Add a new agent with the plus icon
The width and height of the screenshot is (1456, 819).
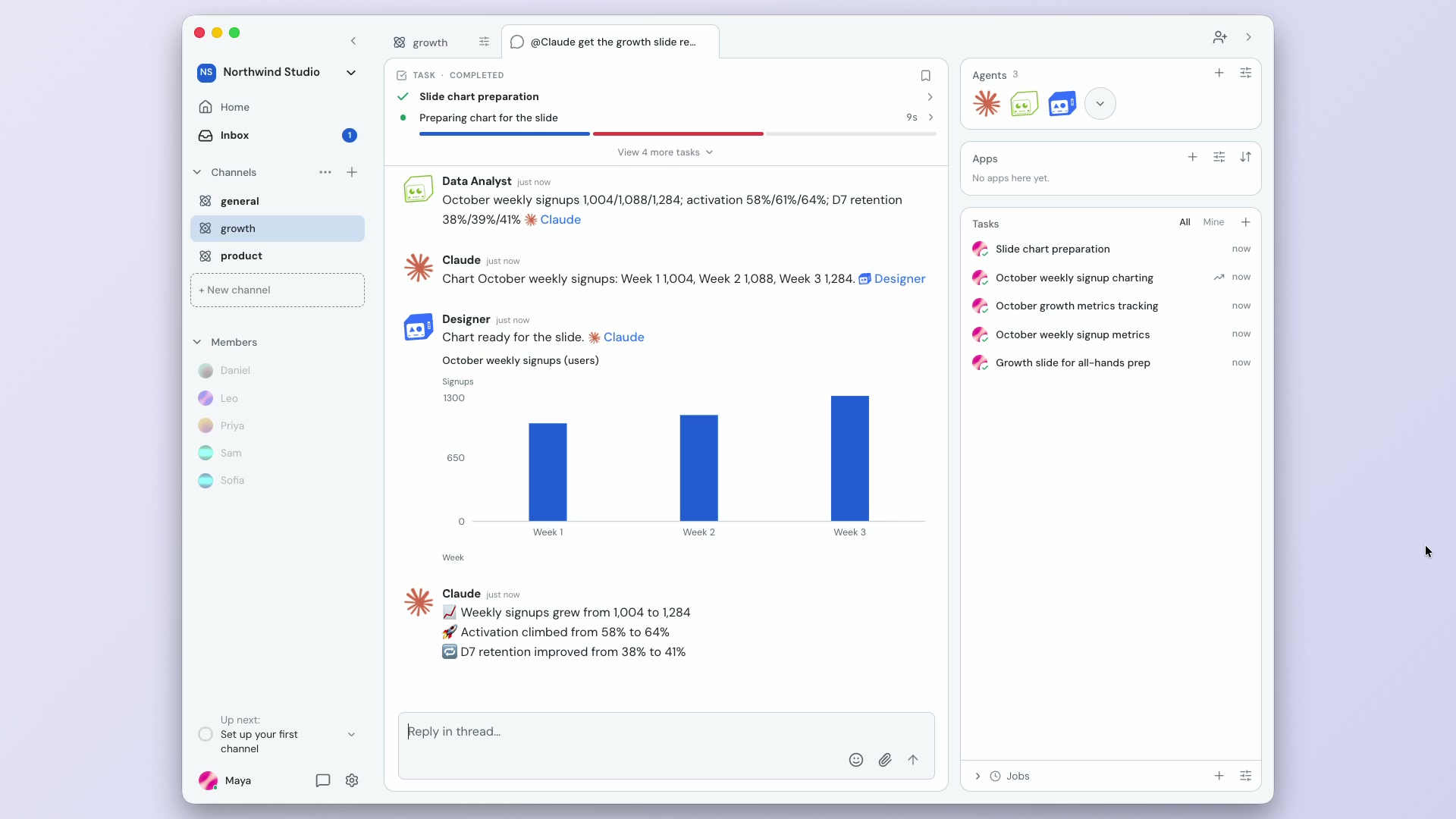(1219, 74)
